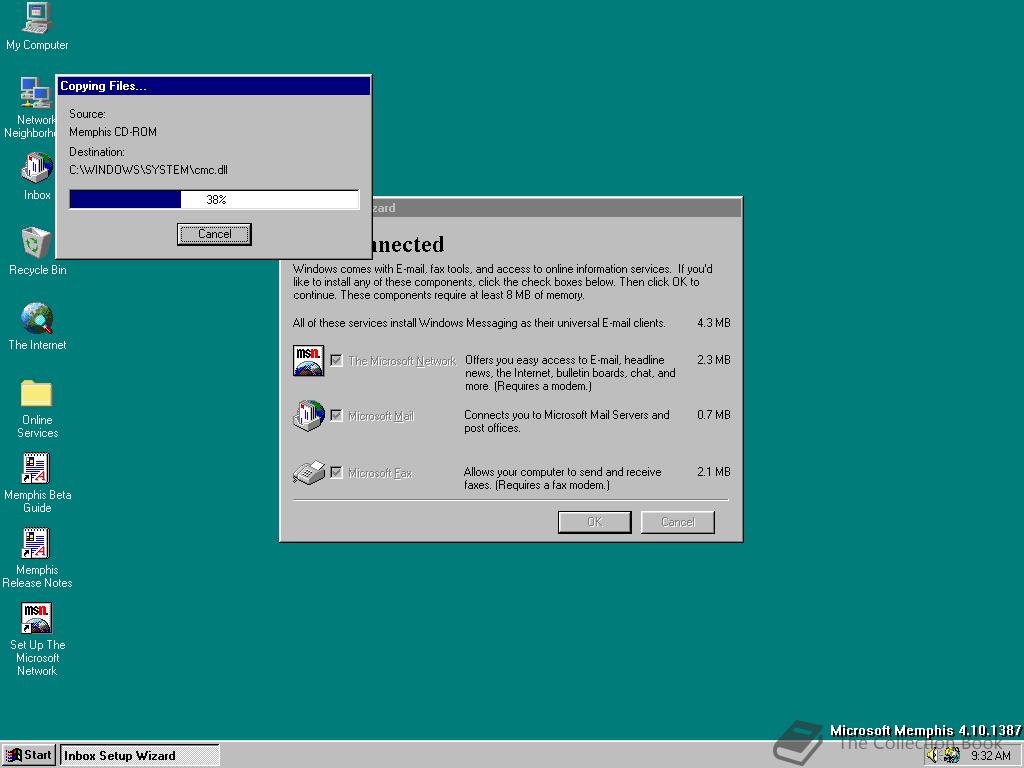Click the Memphis CD-ROM source text

point(113,132)
